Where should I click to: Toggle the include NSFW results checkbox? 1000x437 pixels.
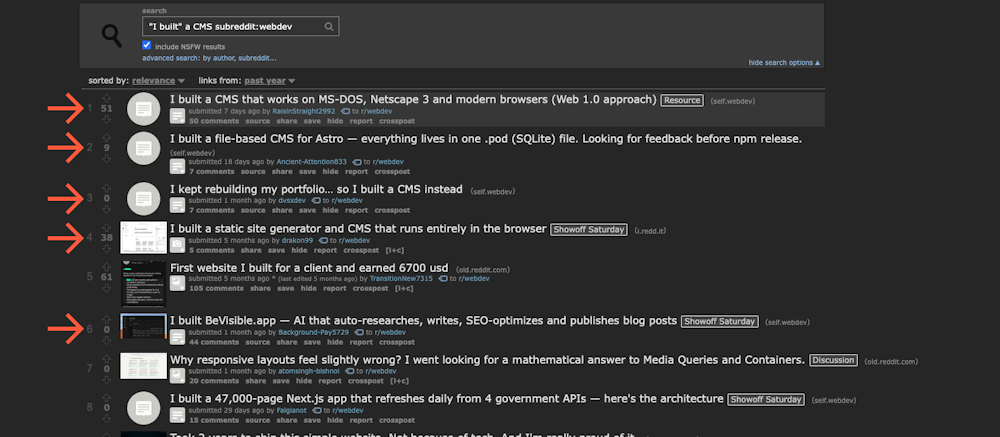[147, 45]
